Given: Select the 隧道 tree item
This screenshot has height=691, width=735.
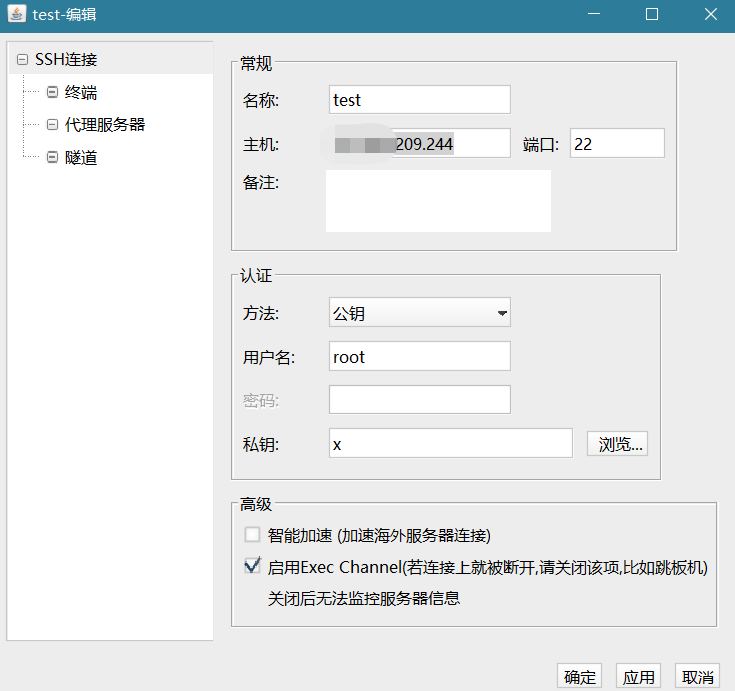Looking at the screenshot, I should click(81, 158).
